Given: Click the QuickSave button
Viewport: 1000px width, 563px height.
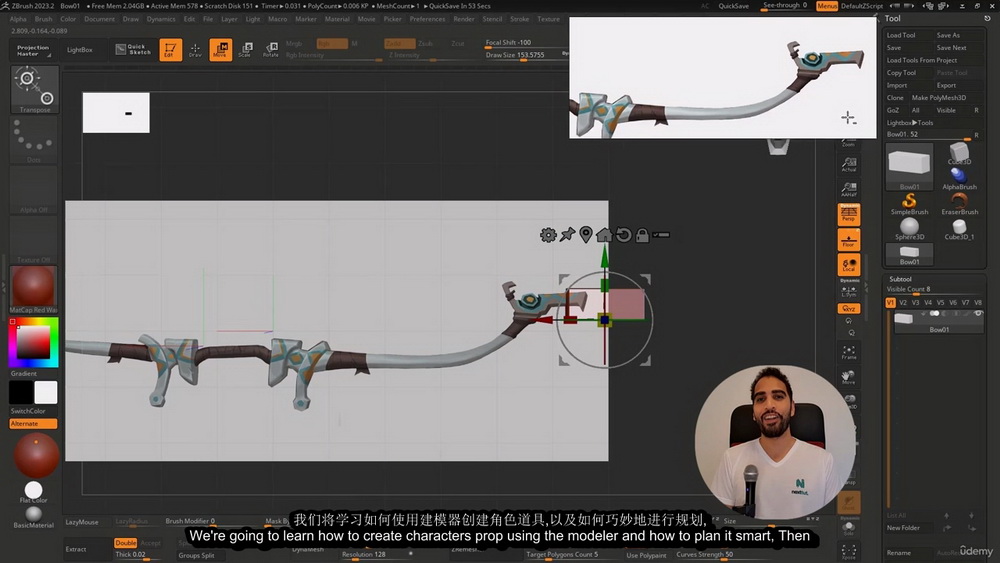Looking at the screenshot, I should (x=733, y=6).
